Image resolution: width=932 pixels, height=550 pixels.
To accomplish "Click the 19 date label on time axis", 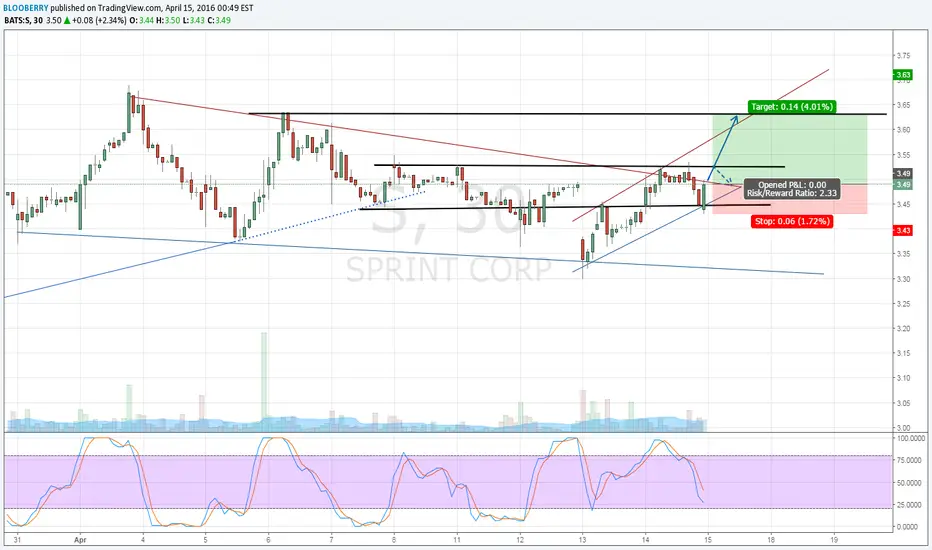I will (x=834, y=540).
